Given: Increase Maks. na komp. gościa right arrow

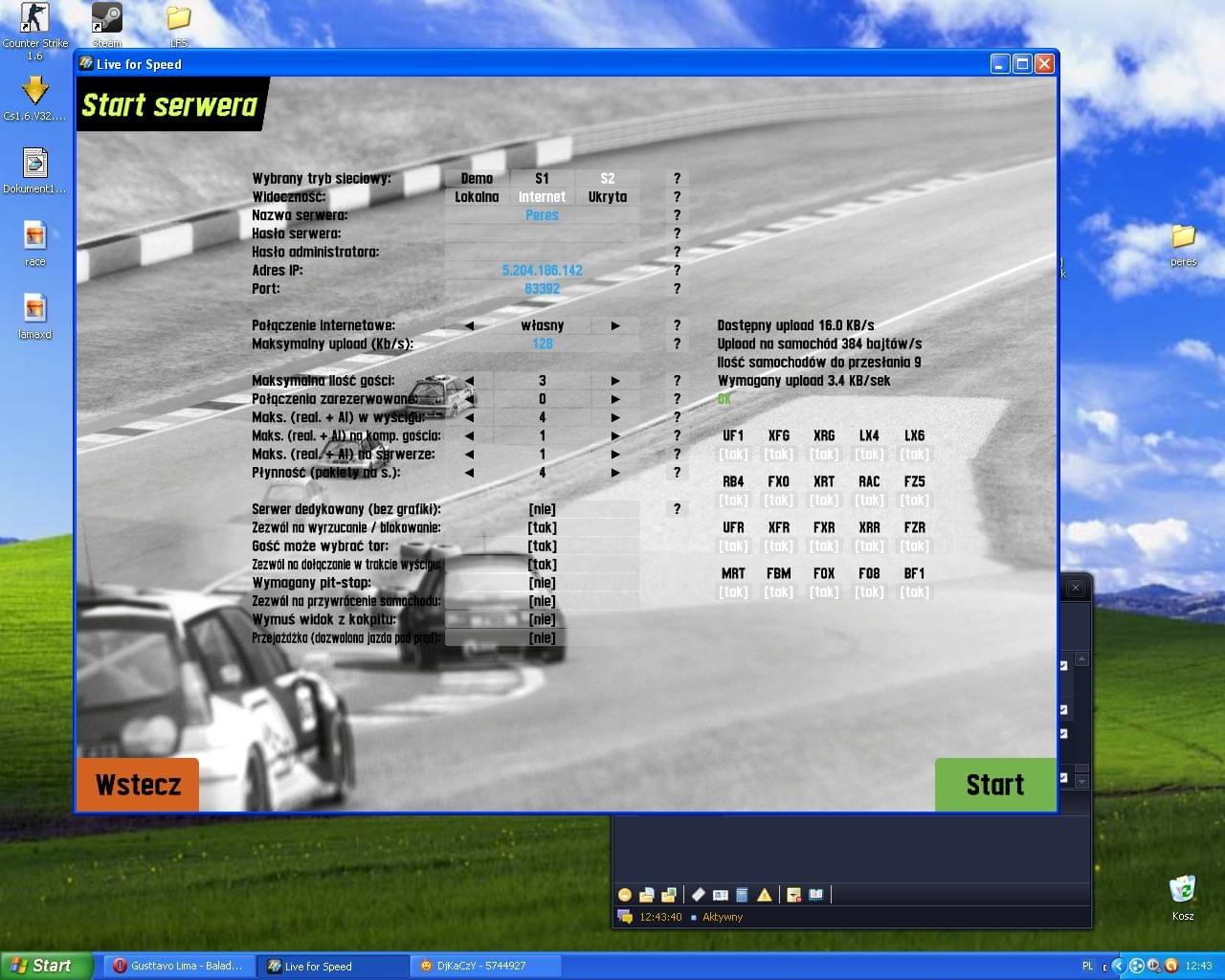Looking at the screenshot, I should 615,435.
